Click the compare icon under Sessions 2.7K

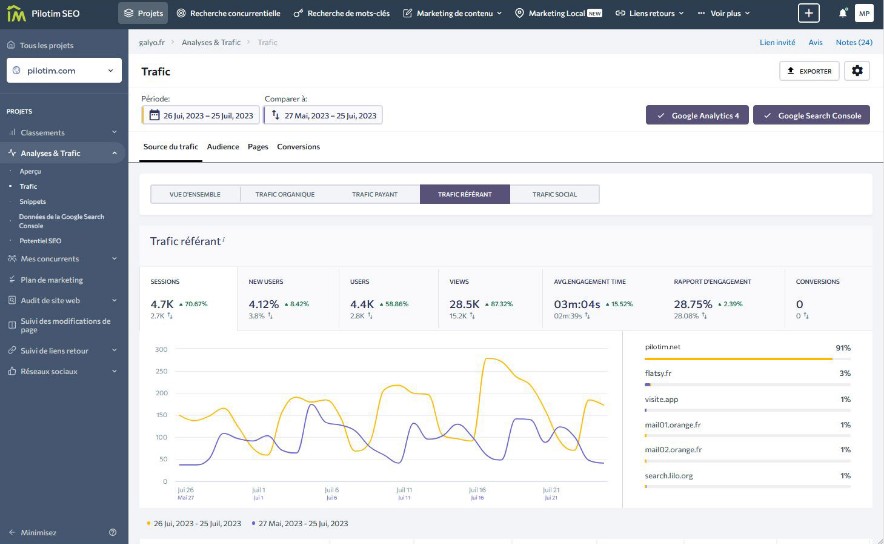point(170,316)
